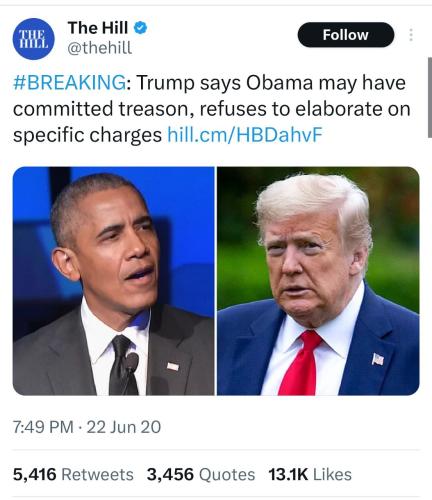The image size is (432, 500).
Task: Open The Hill display name
Action: (98, 28)
